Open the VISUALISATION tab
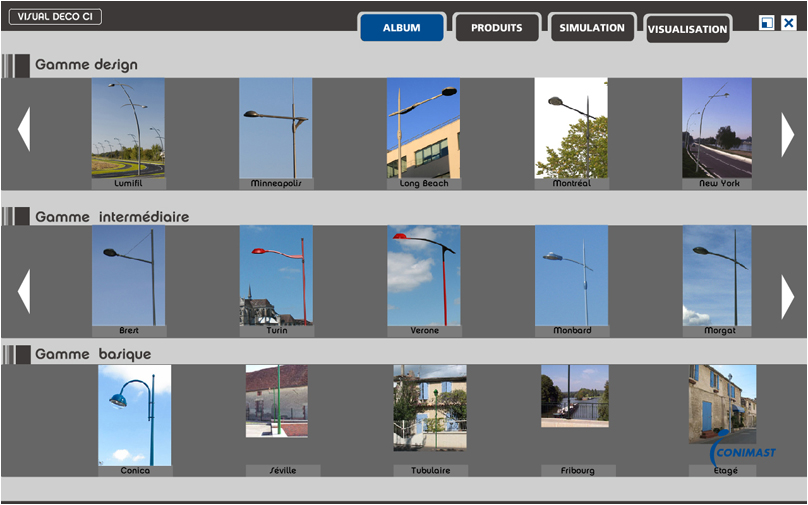This screenshot has height=505, width=808. tap(687, 29)
